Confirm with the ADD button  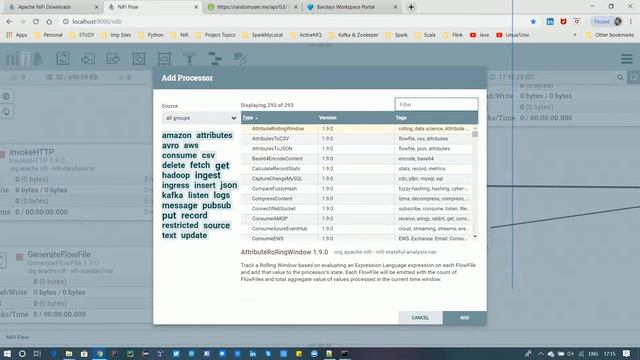464,318
